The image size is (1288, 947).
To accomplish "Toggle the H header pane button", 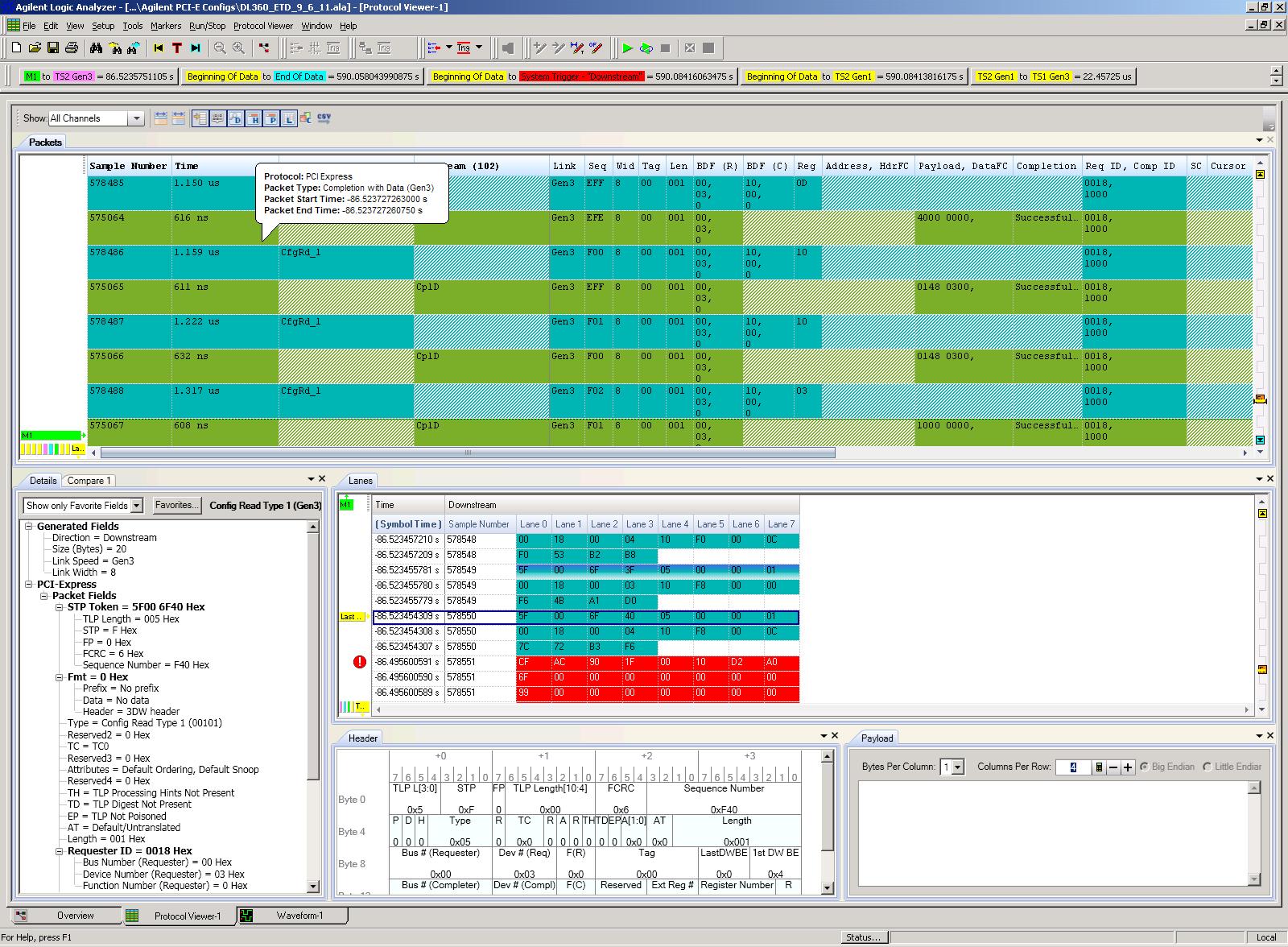I will point(254,118).
